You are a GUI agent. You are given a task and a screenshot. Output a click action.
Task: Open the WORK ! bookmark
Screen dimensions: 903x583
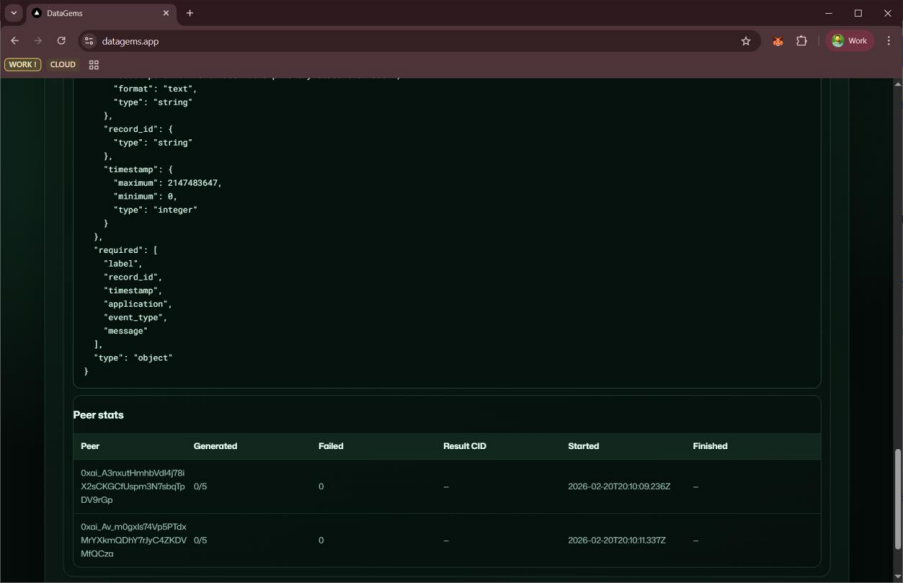click(x=22, y=63)
